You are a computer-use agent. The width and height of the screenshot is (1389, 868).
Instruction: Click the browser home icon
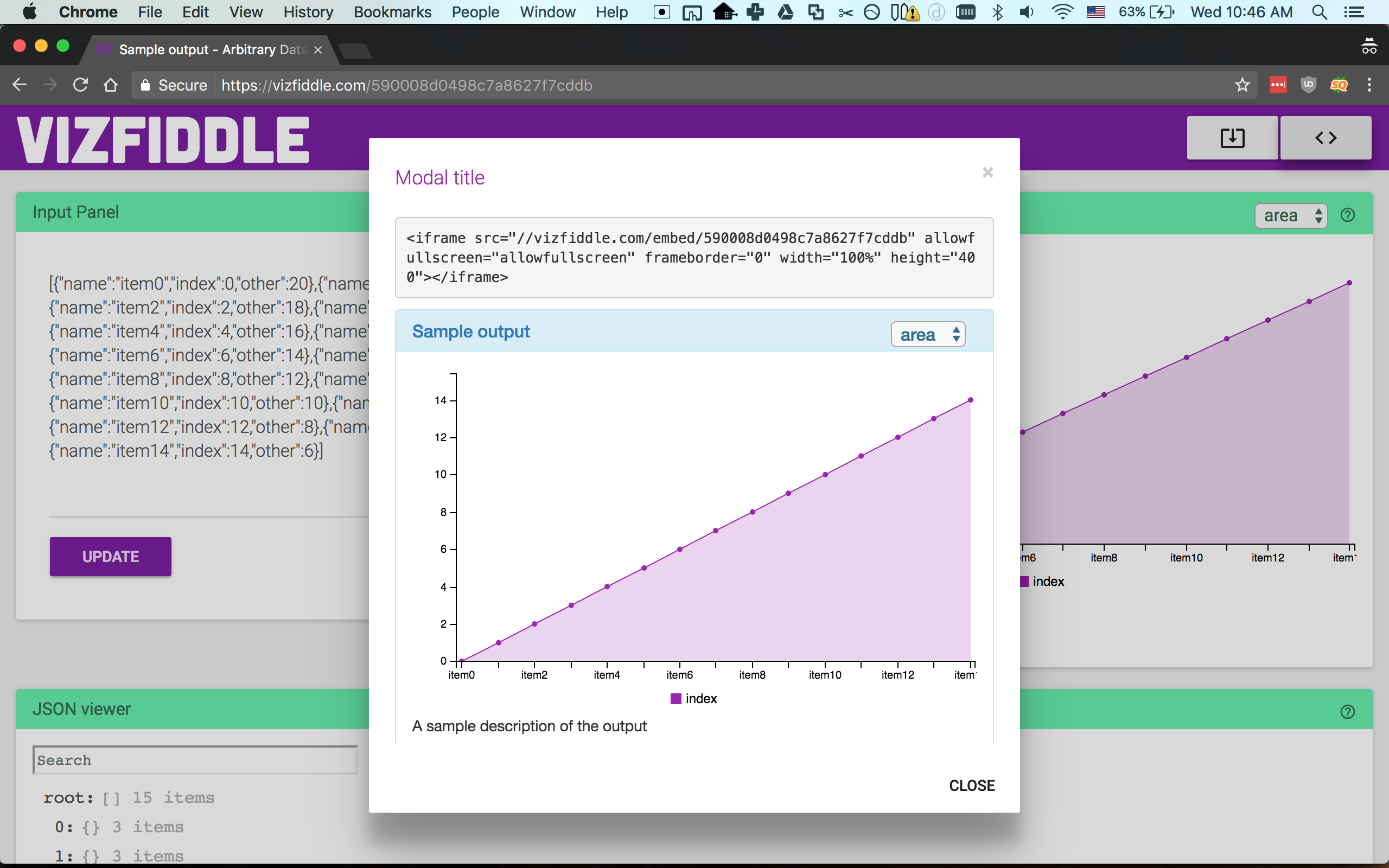click(110, 85)
